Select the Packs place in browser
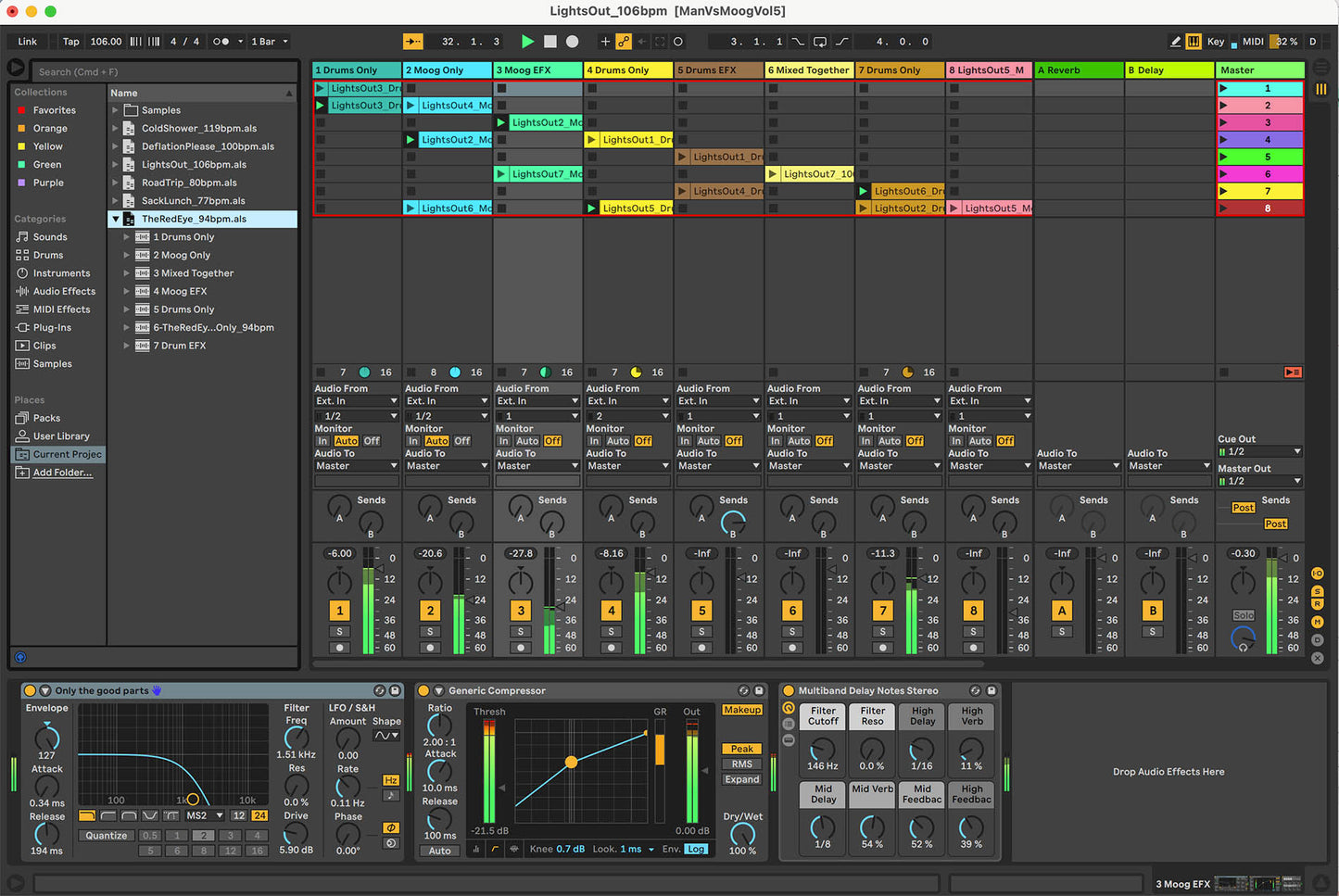 (46, 418)
